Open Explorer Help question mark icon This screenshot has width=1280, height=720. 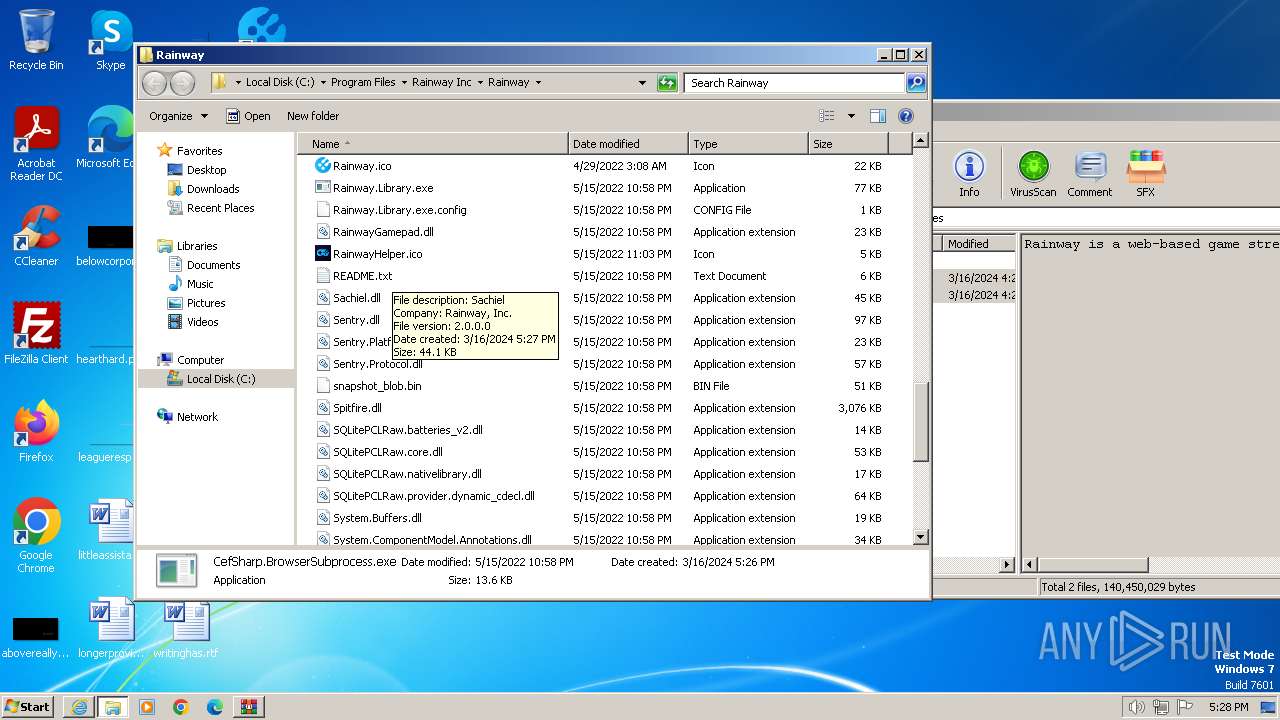pyautogui.click(x=906, y=116)
